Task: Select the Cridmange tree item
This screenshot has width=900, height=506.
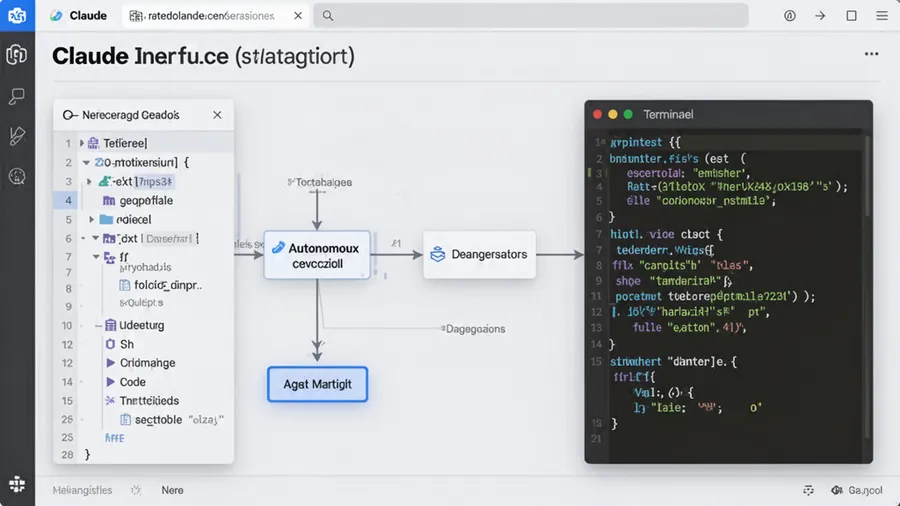Action: 141,363
